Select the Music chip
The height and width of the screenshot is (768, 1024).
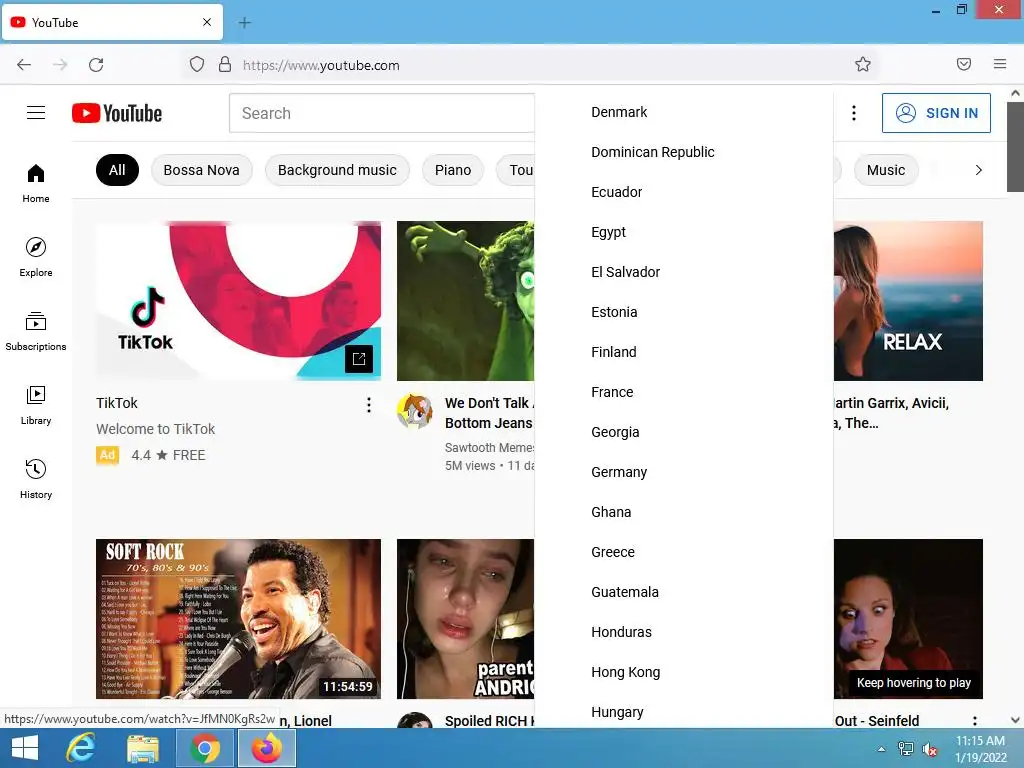click(x=886, y=170)
